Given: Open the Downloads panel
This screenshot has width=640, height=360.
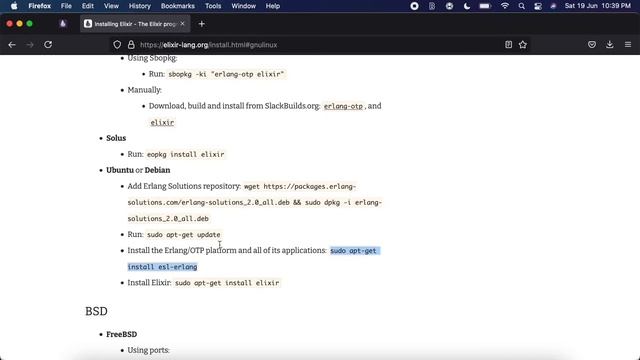Looking at the screenshot, I should pyautogui.click(x=610, y=45).
